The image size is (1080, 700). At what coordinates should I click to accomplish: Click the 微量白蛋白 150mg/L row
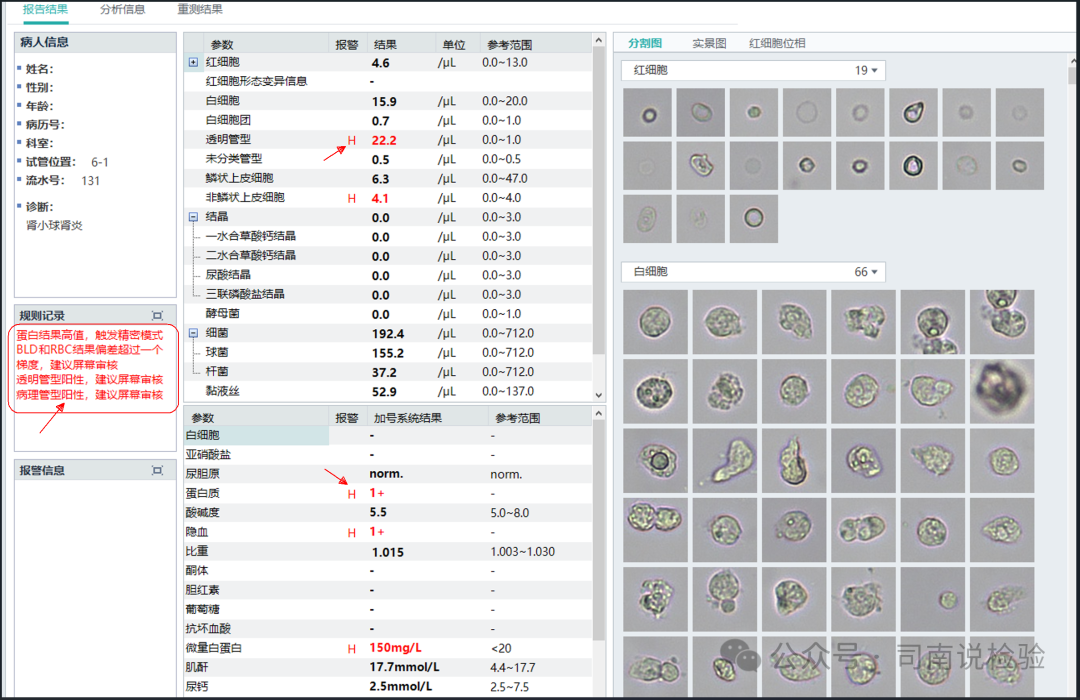[x=387, y=648]
